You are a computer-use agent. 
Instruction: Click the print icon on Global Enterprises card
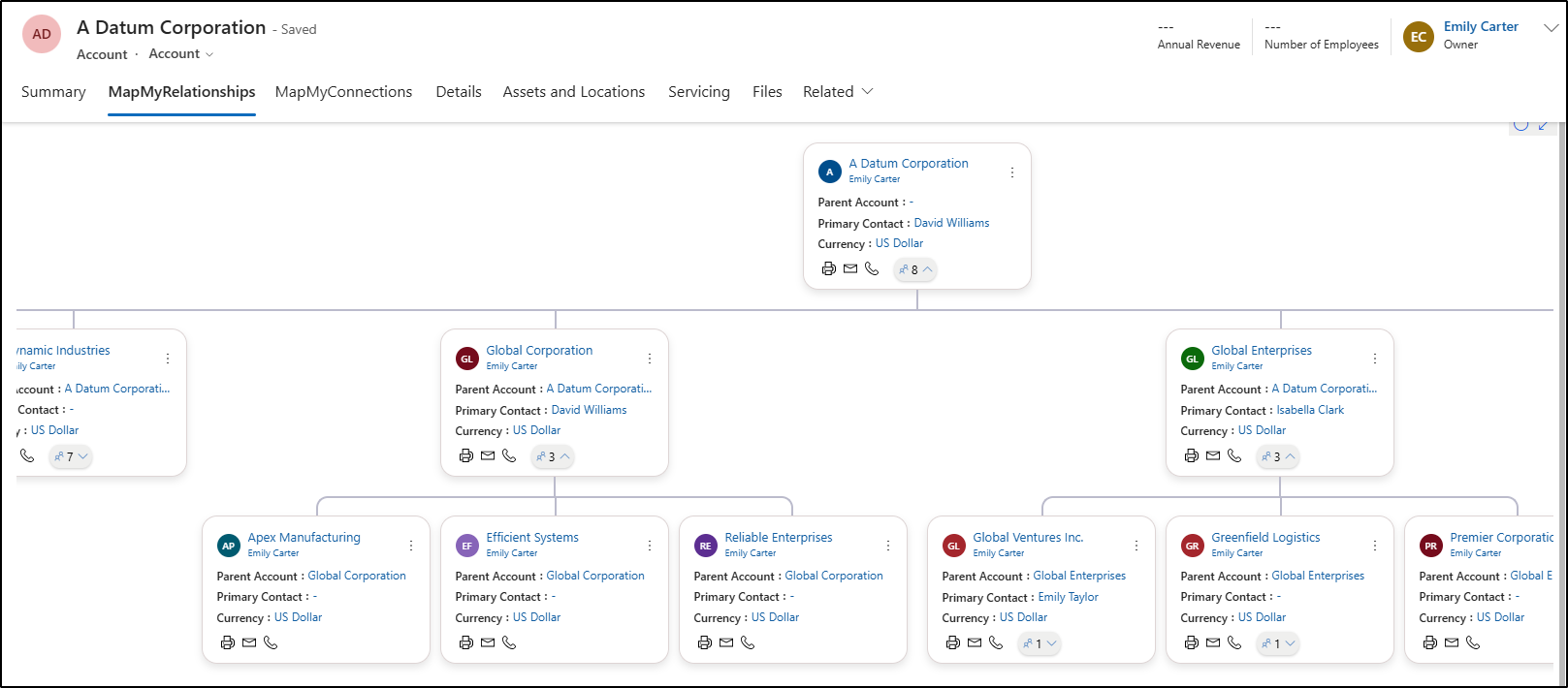pos(1192,455)
